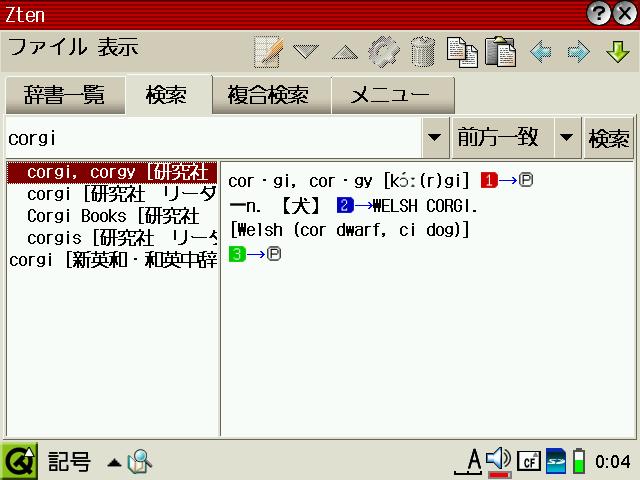Go back with the left arrow
Screen dimensions: 640x480
point(541,51)
